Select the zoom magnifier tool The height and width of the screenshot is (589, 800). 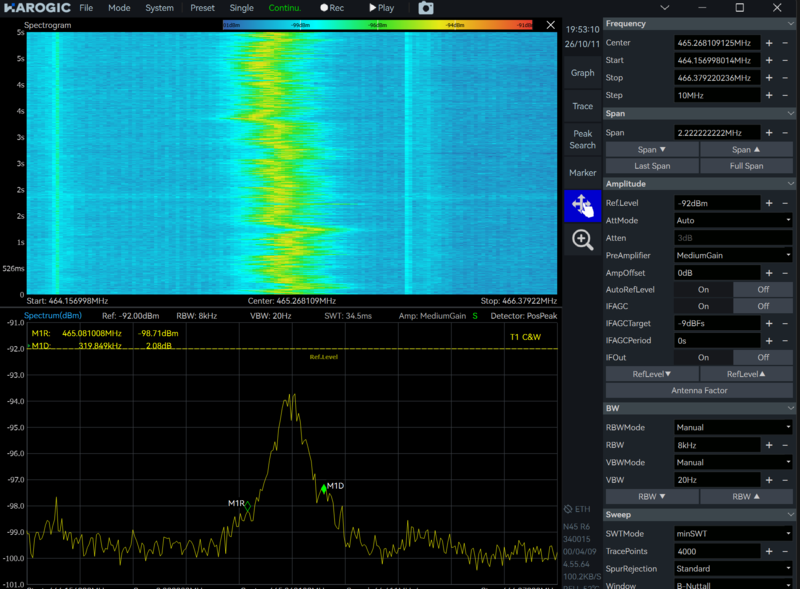[x=583, y=240]
